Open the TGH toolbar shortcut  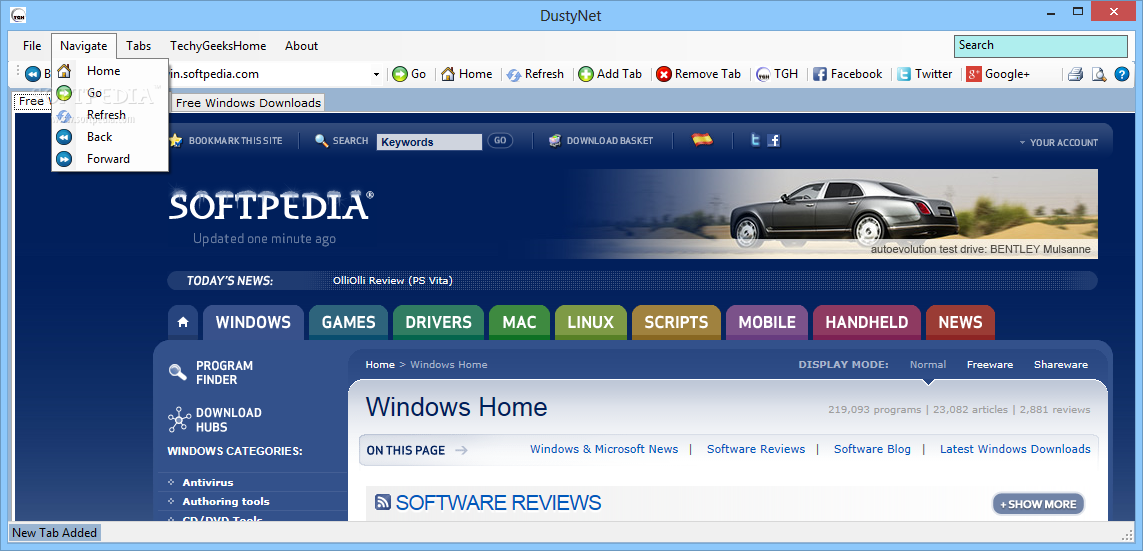[x=777, y=74]
